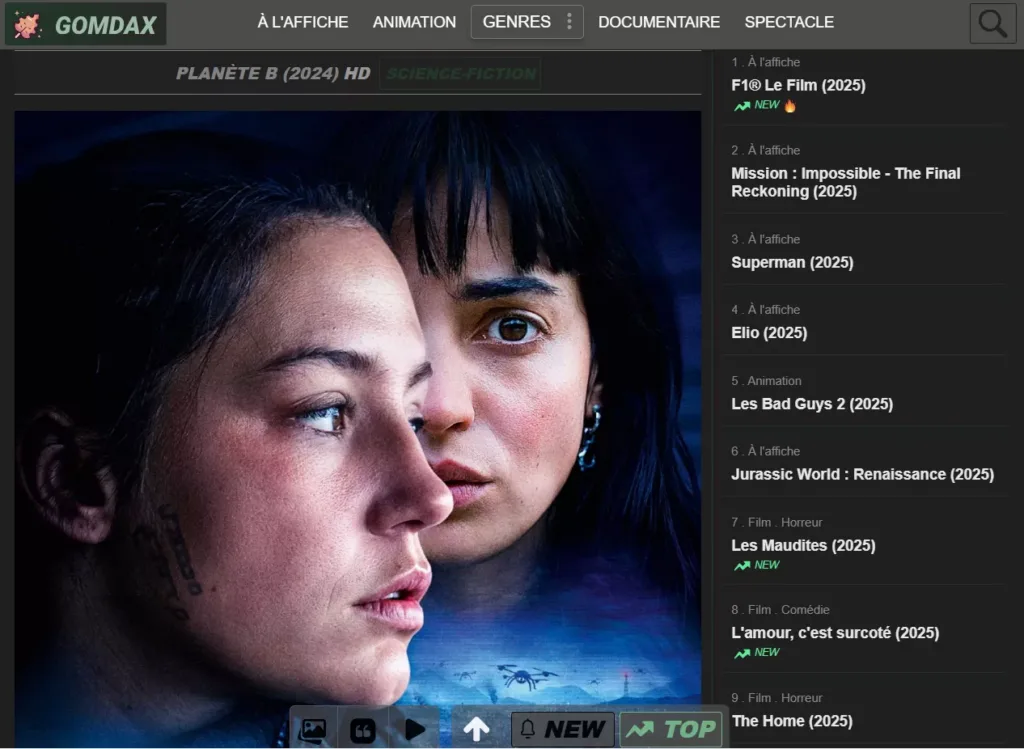
Task: Open the GENRES dropdown menu
Action: click(516, 22)
